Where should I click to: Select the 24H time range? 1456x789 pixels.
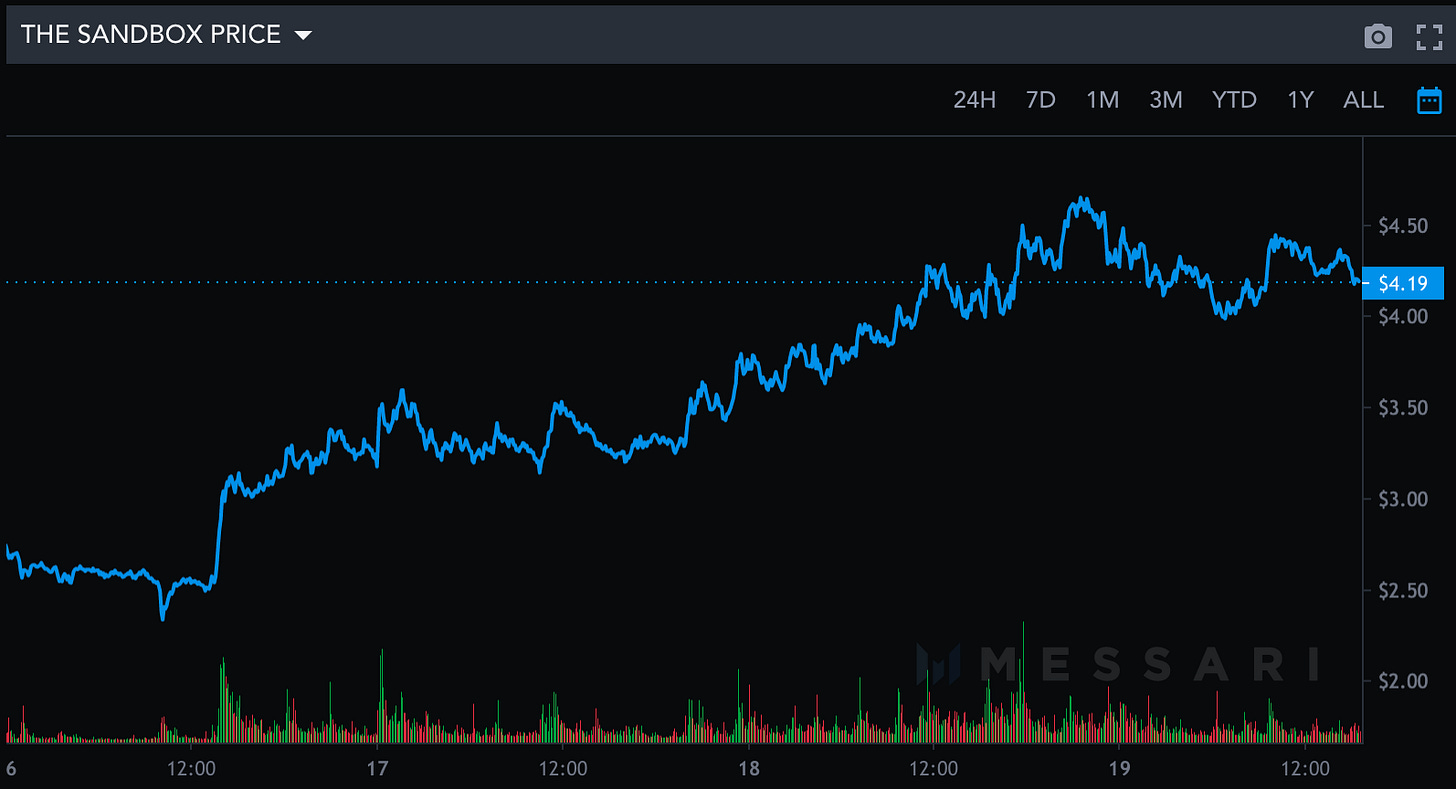click(x=974, y=100)
